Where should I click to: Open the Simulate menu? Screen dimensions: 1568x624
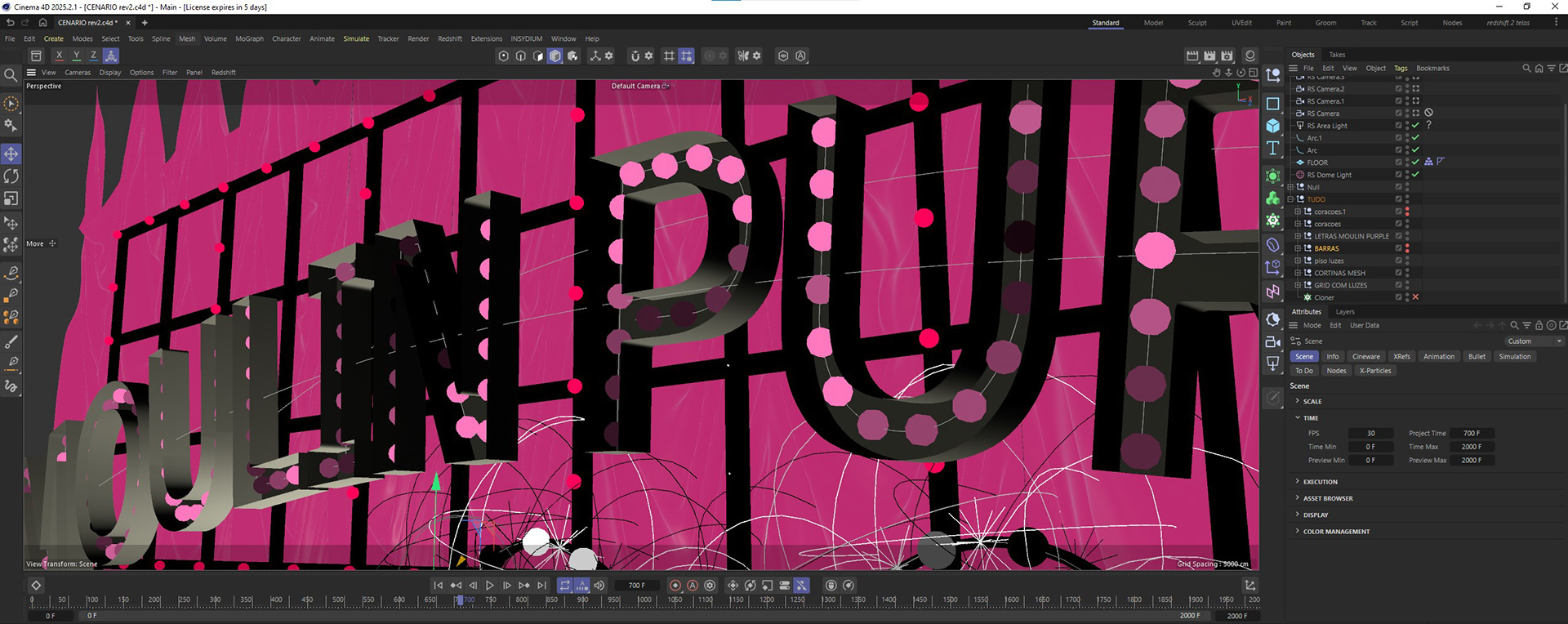pyautogui.click(x=356, y=38)
